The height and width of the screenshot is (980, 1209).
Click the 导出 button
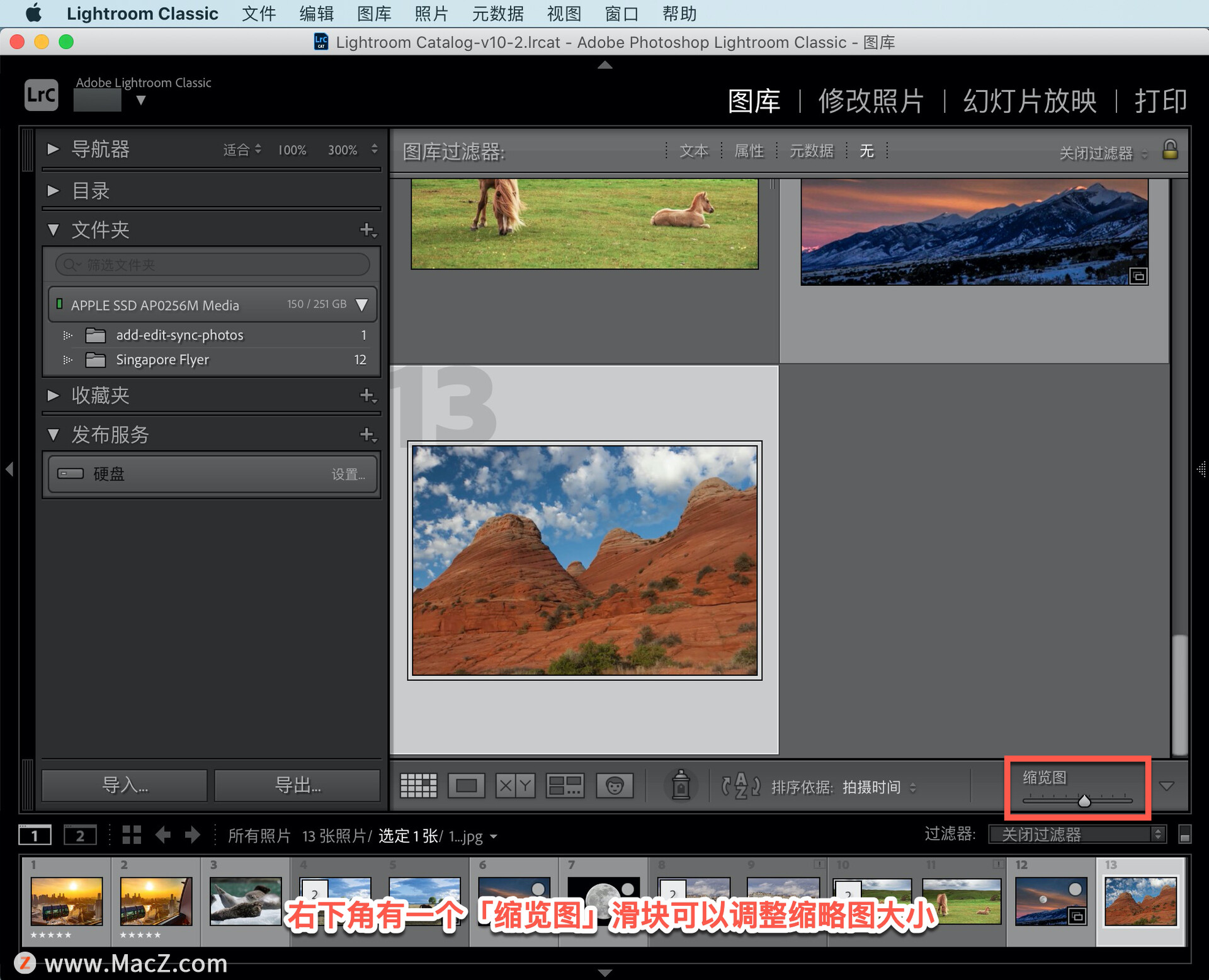[x=297, y=785]
